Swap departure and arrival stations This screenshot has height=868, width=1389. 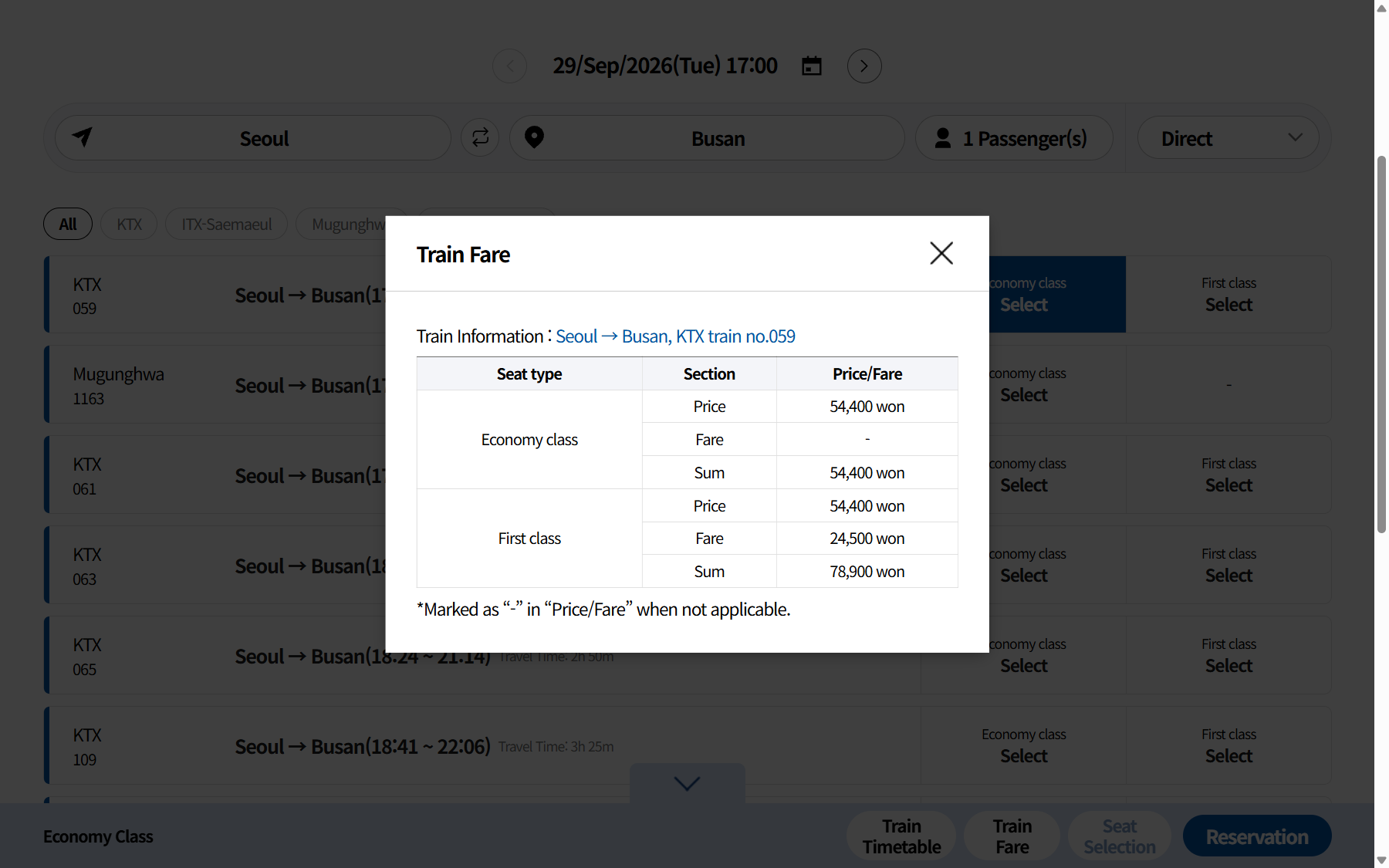pos(480,137)
